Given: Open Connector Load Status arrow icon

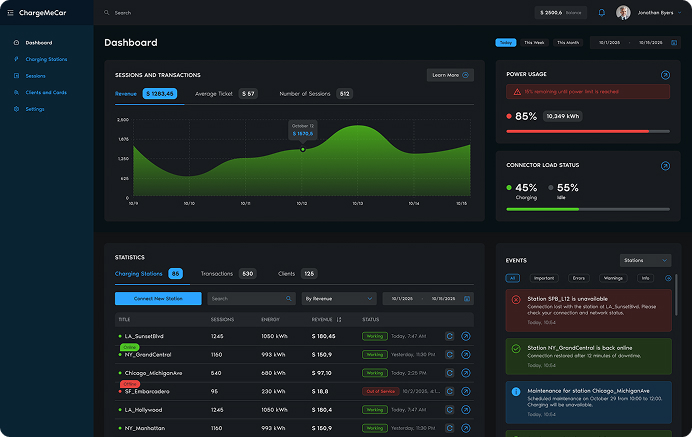Looking at the screenshot, I should pyautogui.click(x=666, y=165).
